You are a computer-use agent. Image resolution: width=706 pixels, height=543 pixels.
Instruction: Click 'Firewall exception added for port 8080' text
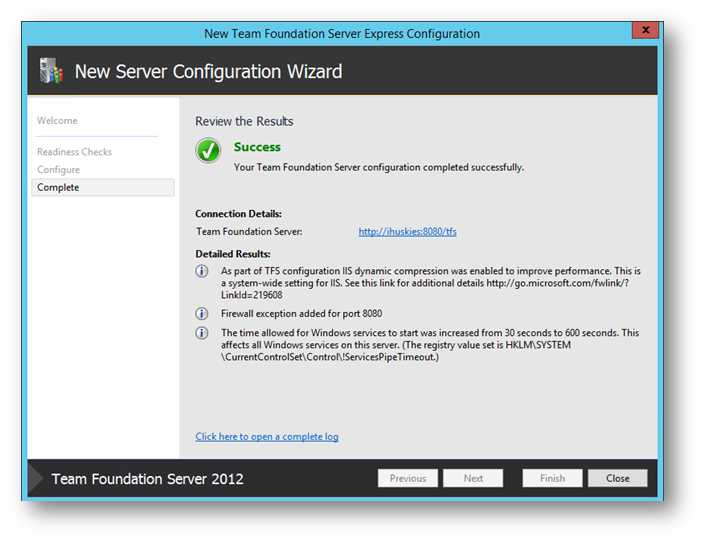tap(302, 313)
